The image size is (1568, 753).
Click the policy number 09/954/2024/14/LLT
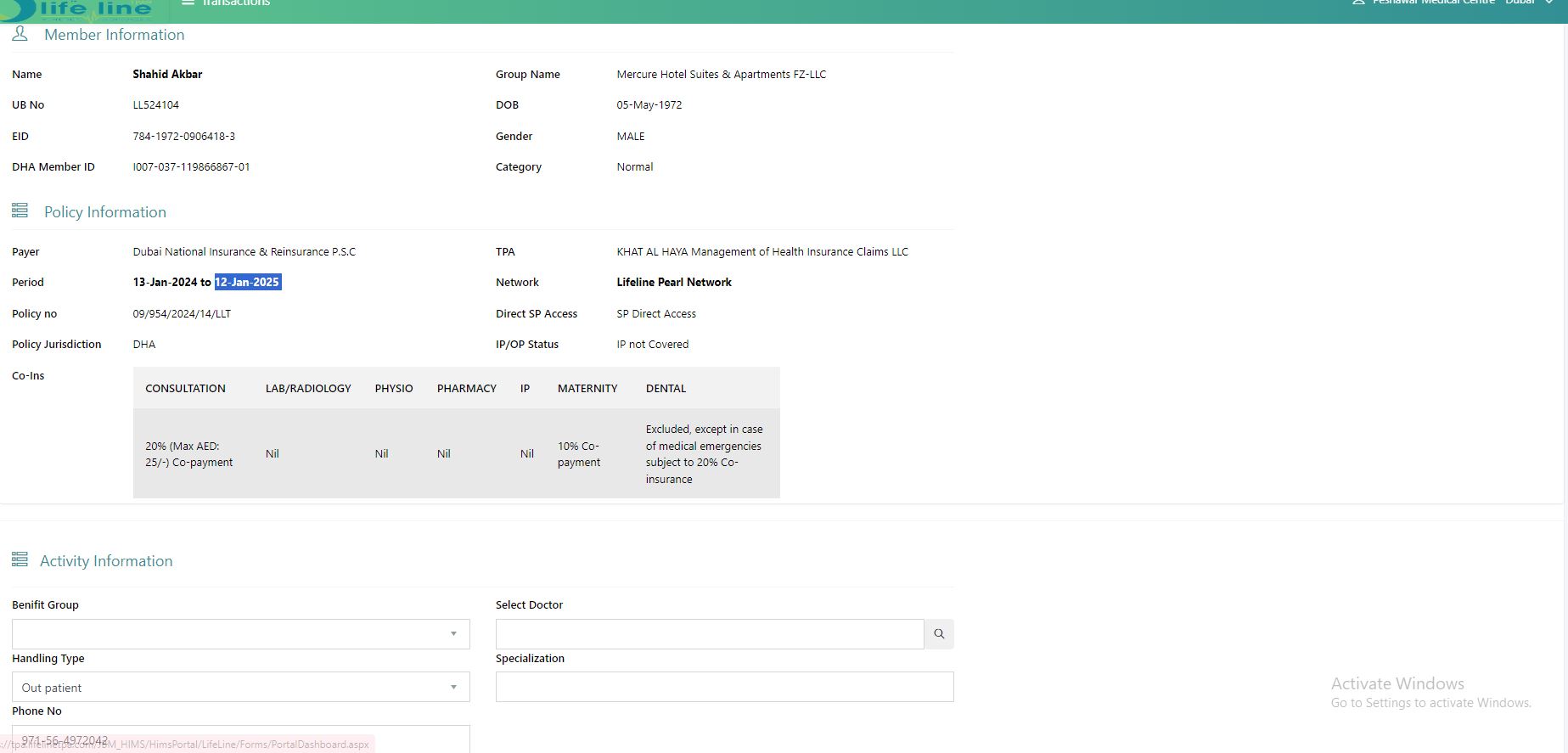pyautogui.click(x=182, y=314)
